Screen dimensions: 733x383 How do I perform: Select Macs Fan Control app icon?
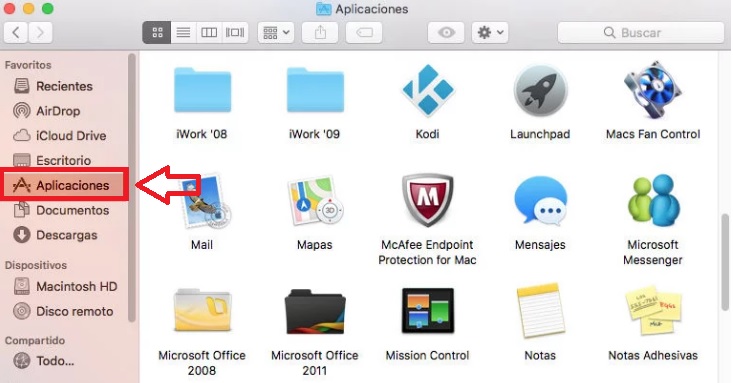pos(653,90)
